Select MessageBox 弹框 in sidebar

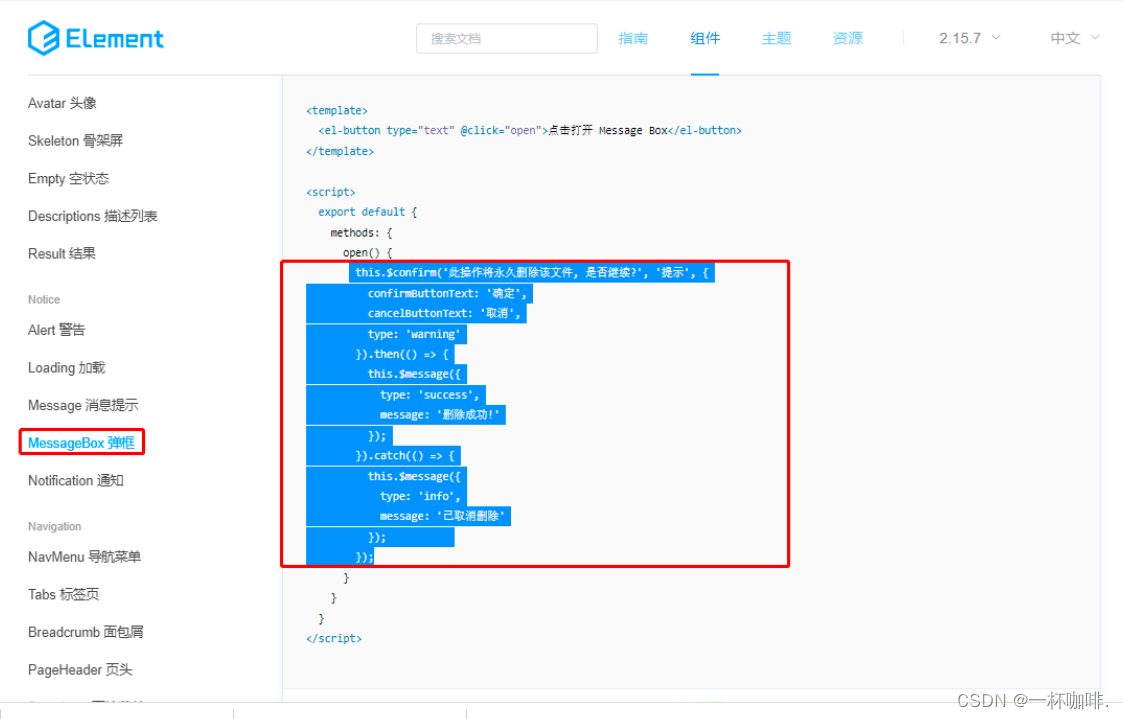(82, 443)
